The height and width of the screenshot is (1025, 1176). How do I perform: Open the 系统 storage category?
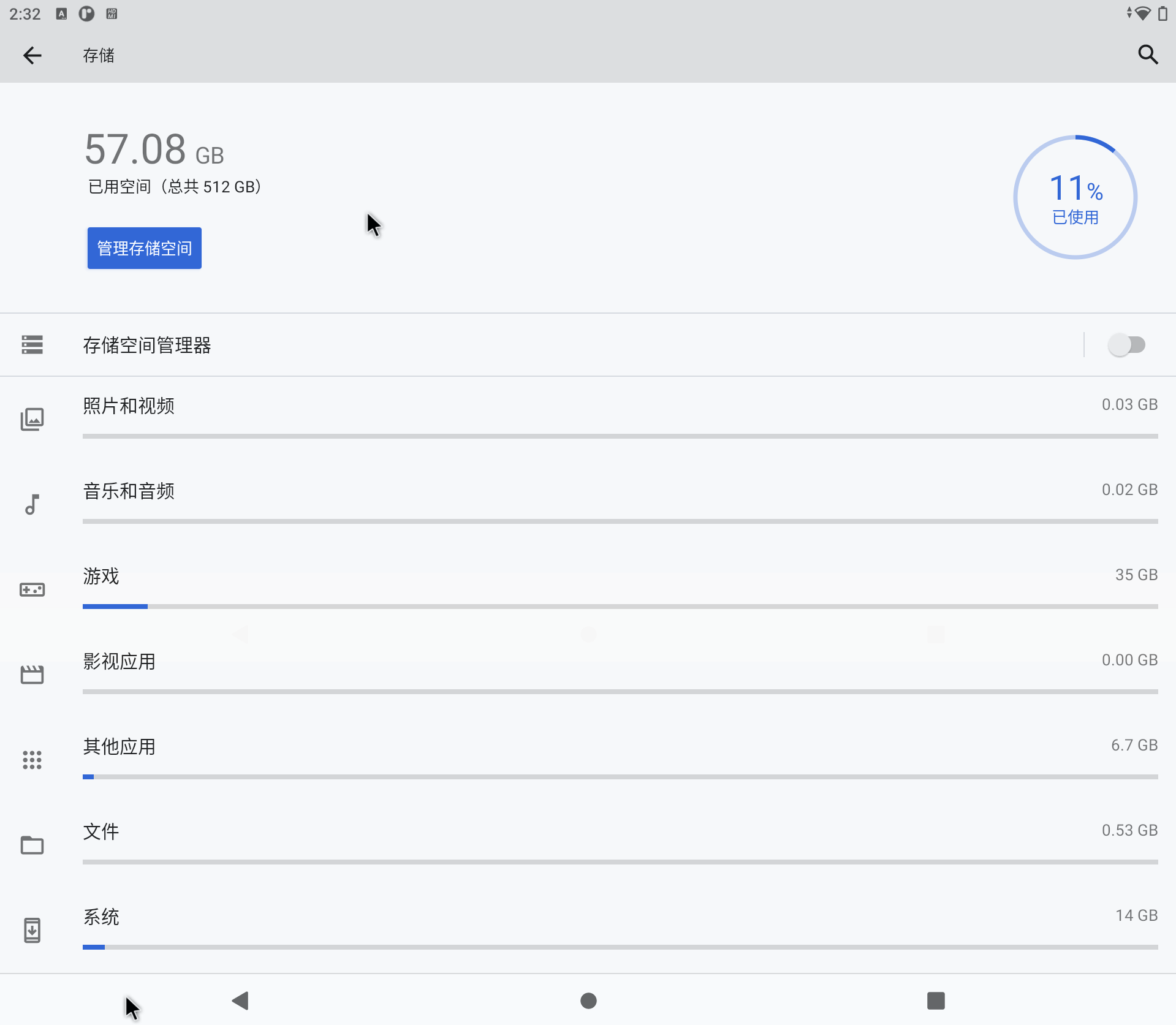(588, 931)
